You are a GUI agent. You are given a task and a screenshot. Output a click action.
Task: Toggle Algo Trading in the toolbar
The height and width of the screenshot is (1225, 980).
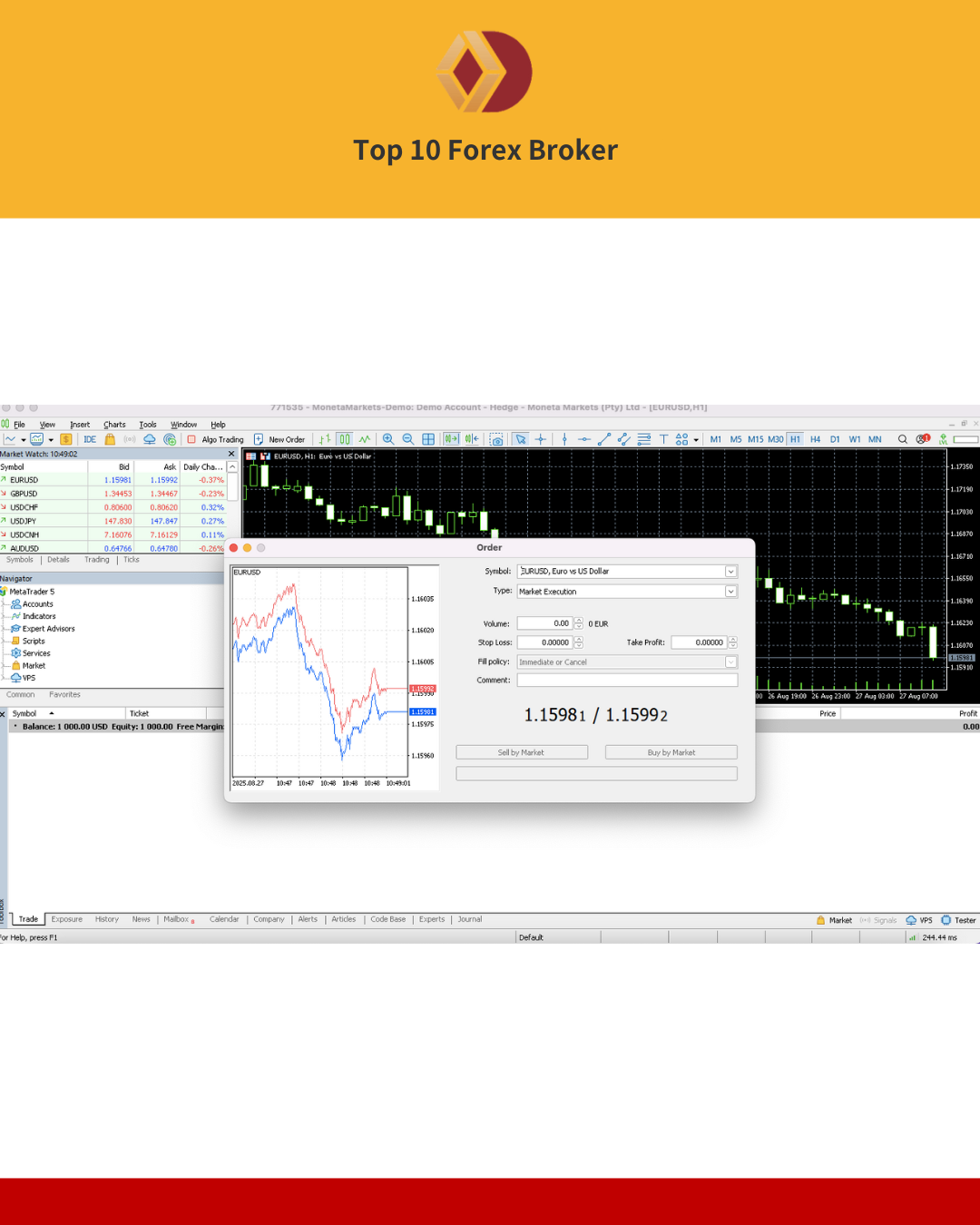(215, 439)
